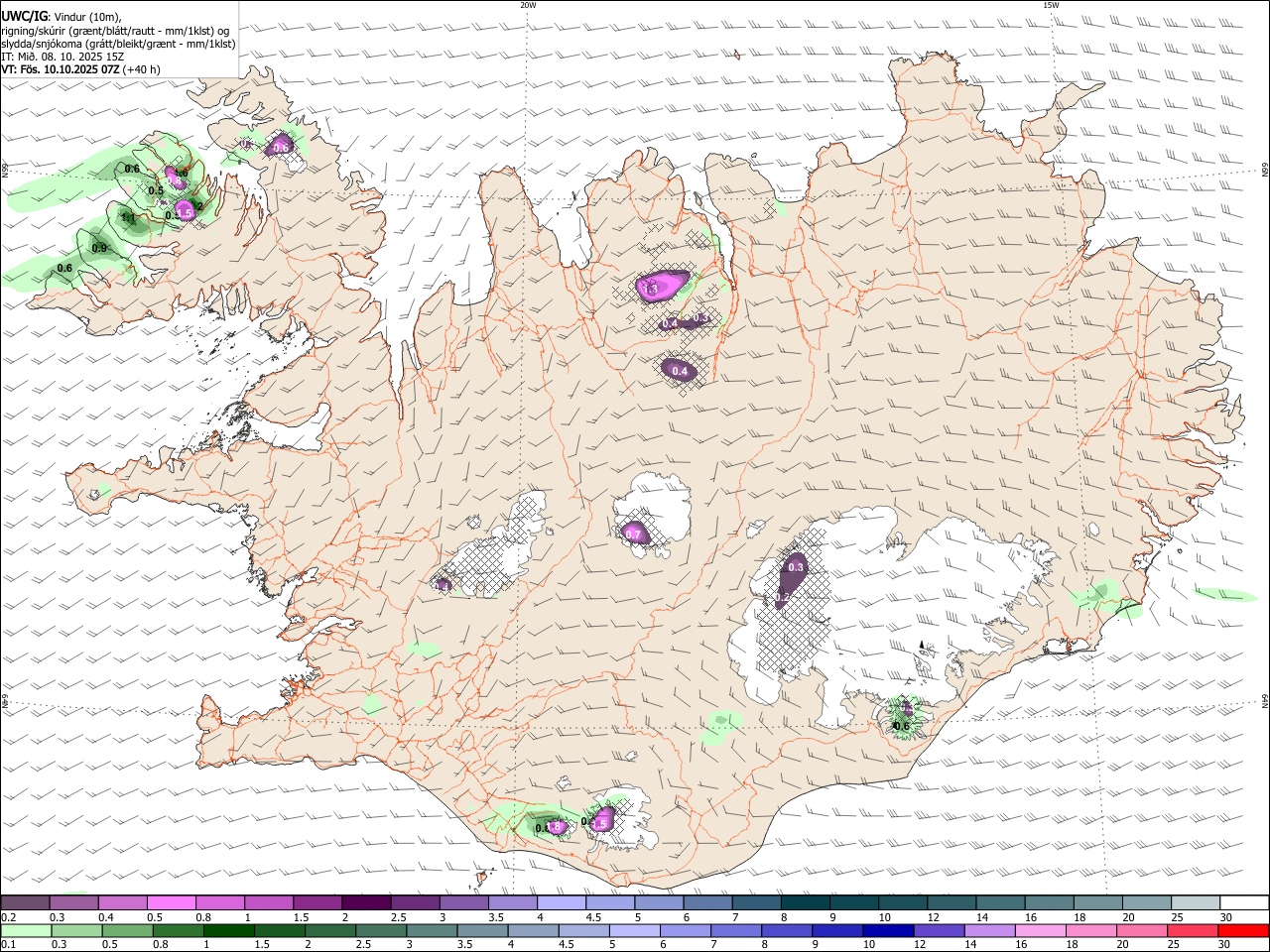This screenshot has width=1270, height=952.
Task: Click the pale green swatch labelled 0.1
Action: coord(26,931)
